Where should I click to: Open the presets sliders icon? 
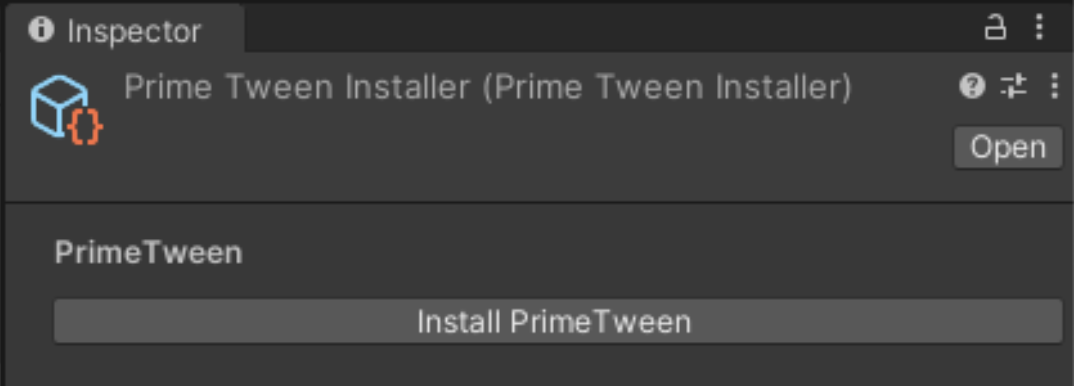1014,87
